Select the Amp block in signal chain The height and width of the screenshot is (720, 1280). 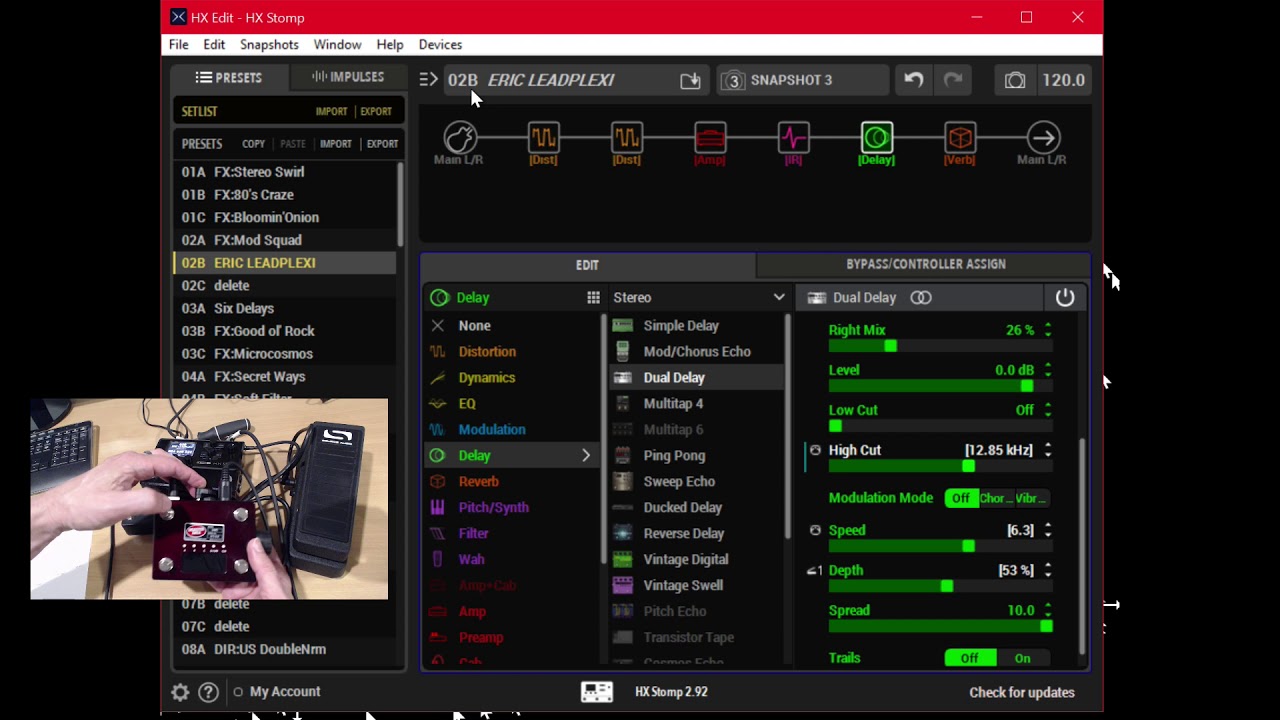coord(710,137)
